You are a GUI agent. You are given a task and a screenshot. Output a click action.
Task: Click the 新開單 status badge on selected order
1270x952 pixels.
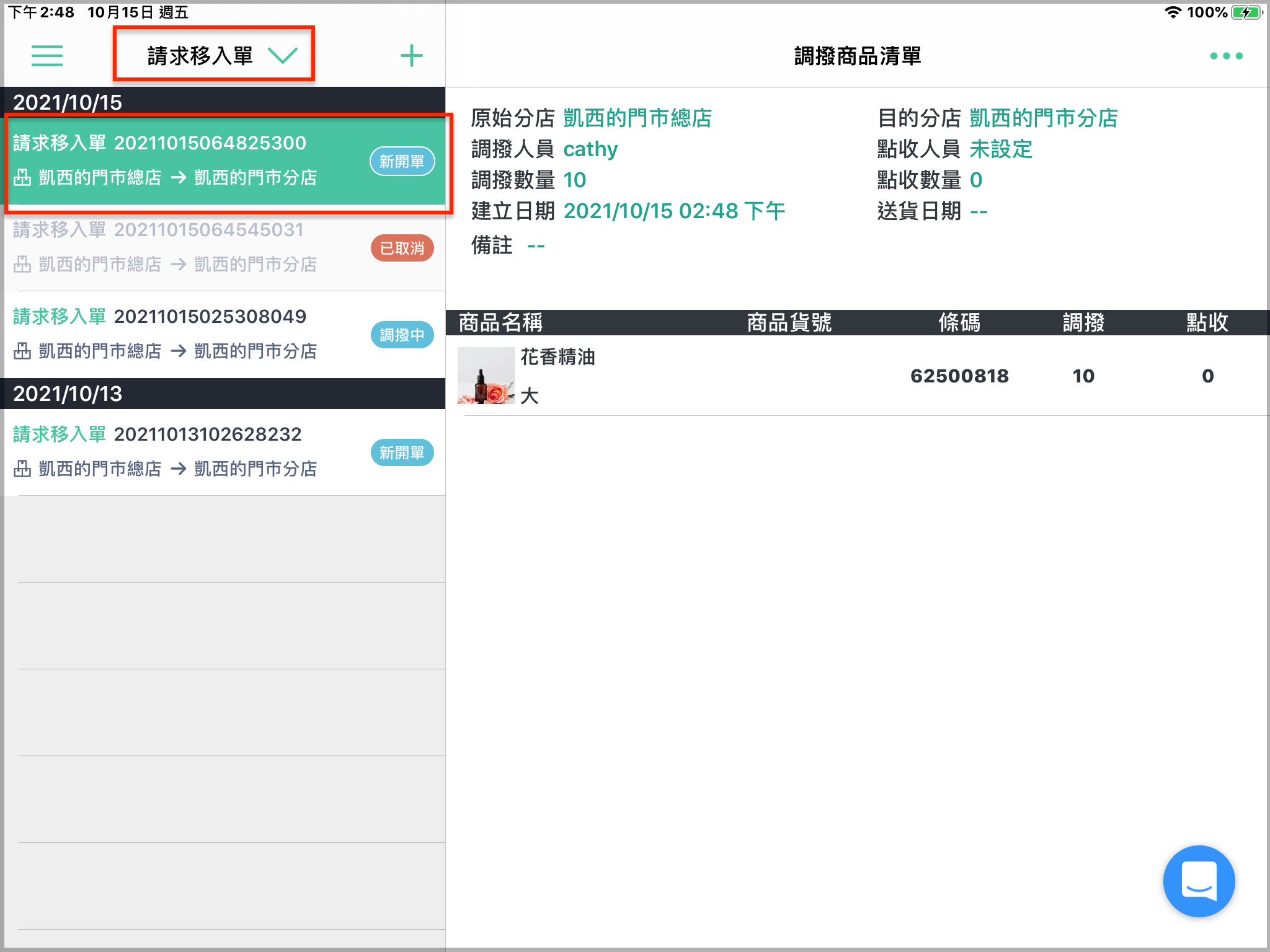(x=402, y=161)
